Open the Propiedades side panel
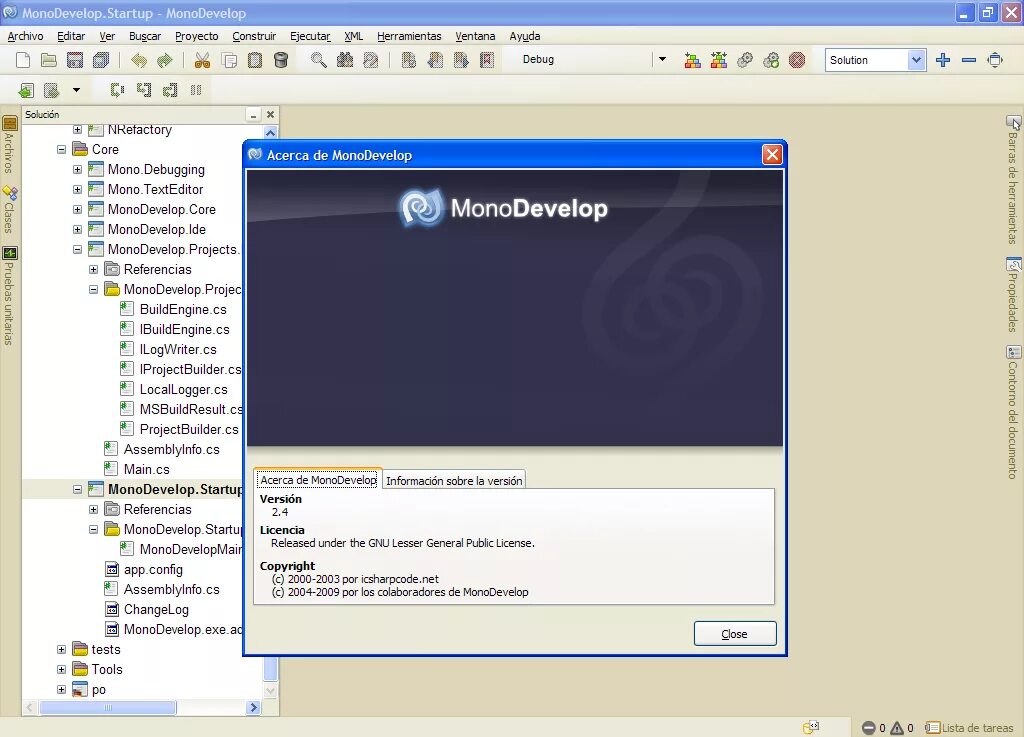This screenshot has width=1024, height=737. coord(1013,294)
